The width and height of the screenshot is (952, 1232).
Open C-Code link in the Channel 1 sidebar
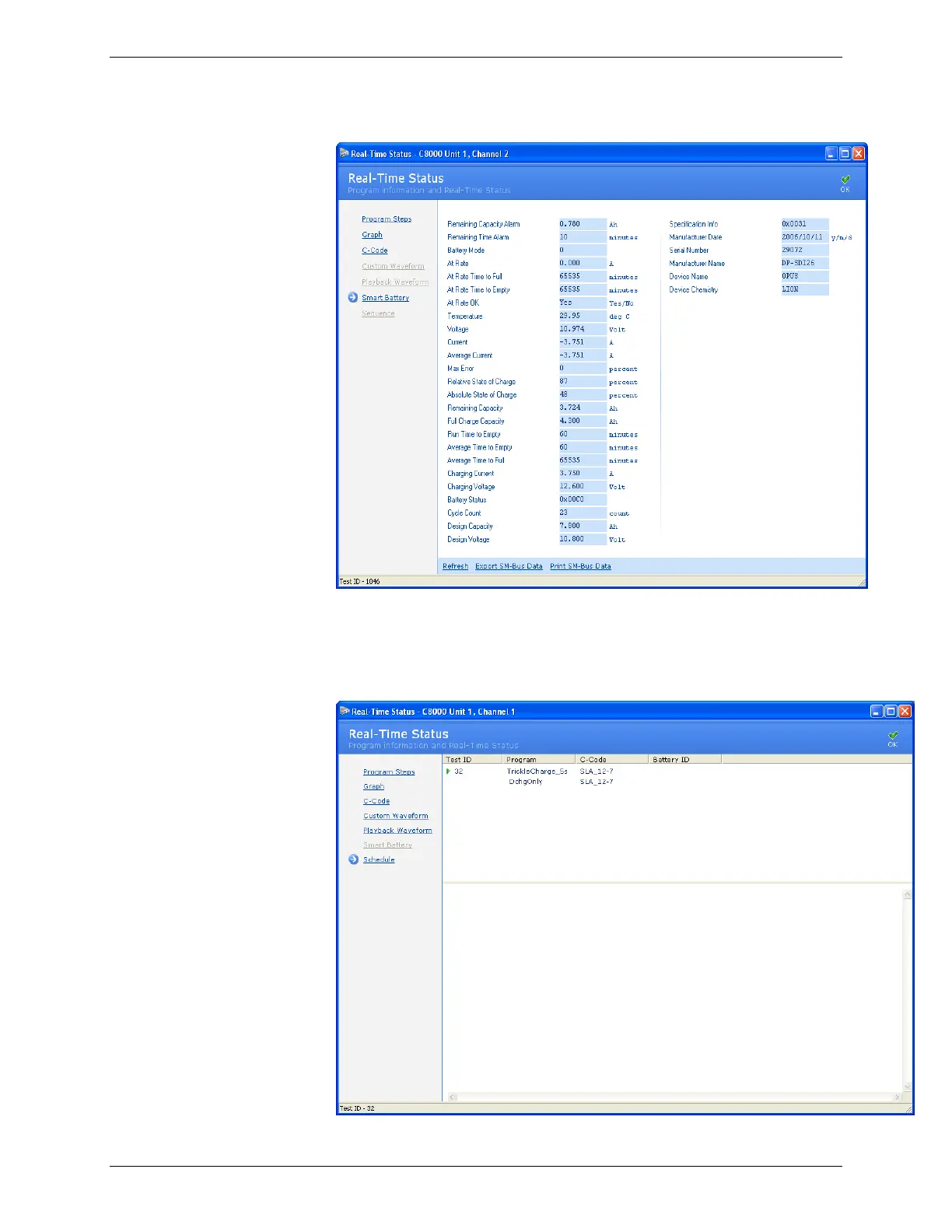coord(376,801)
